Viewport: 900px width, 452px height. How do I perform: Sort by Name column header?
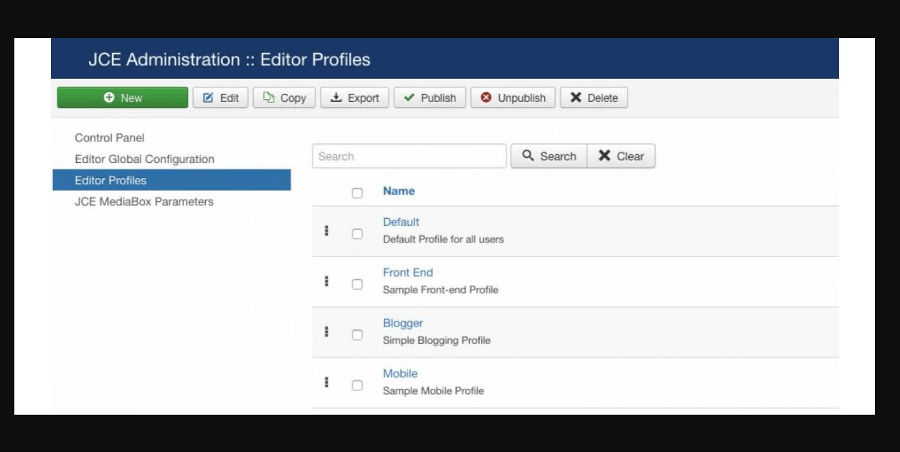click(399, 191)
